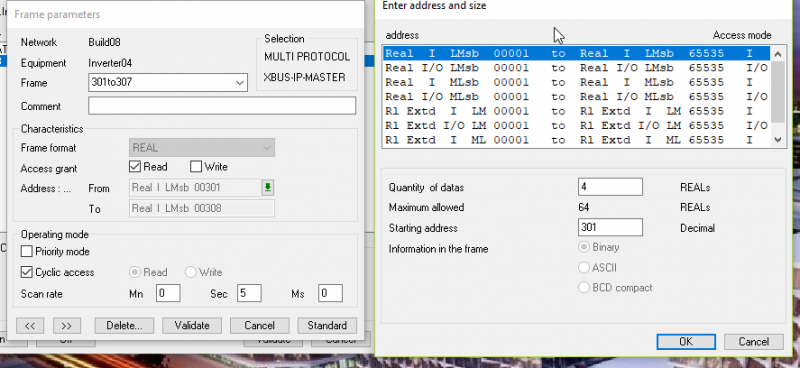
Task: Click the Standard button
Action: (x=327, y=326)
